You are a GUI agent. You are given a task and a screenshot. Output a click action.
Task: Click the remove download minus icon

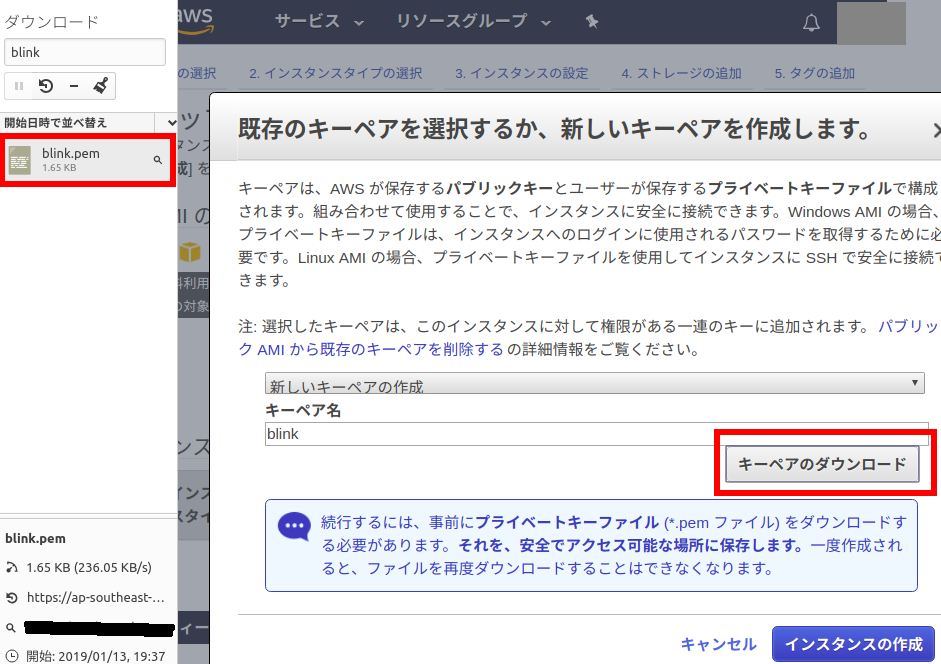coord(74,86)
